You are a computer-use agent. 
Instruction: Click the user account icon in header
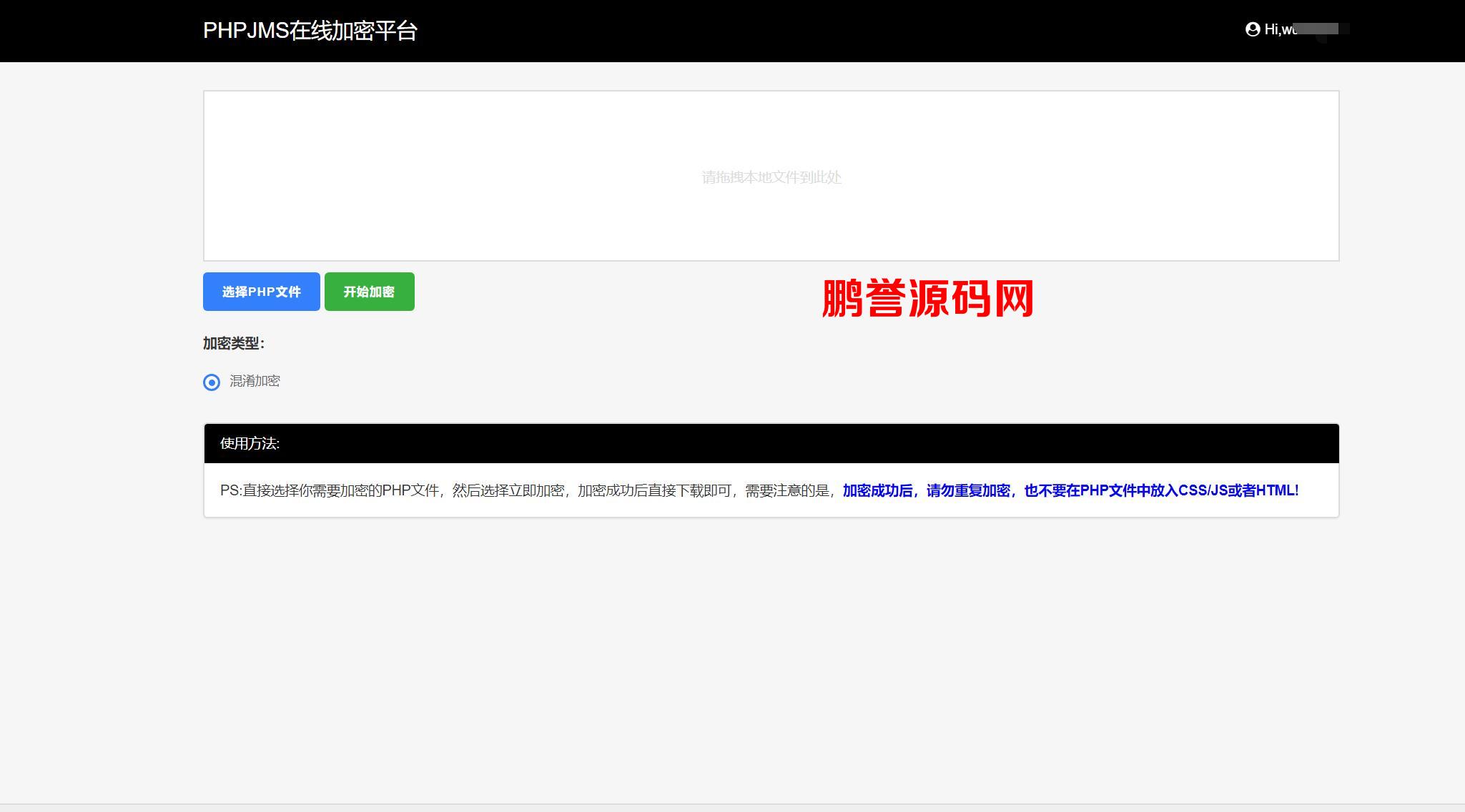[x=1252, y=29]
